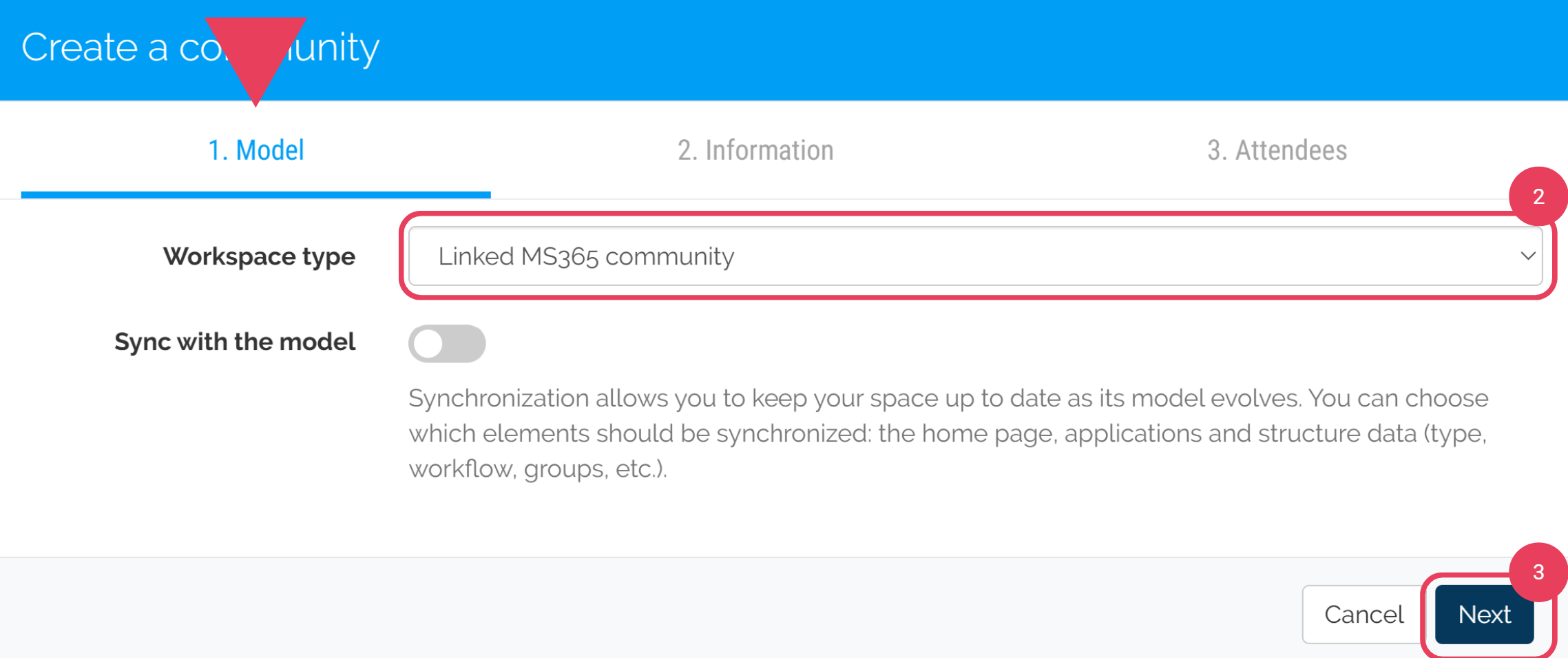Click the blue underline beneath Model tab

click(x=255, y=195)
